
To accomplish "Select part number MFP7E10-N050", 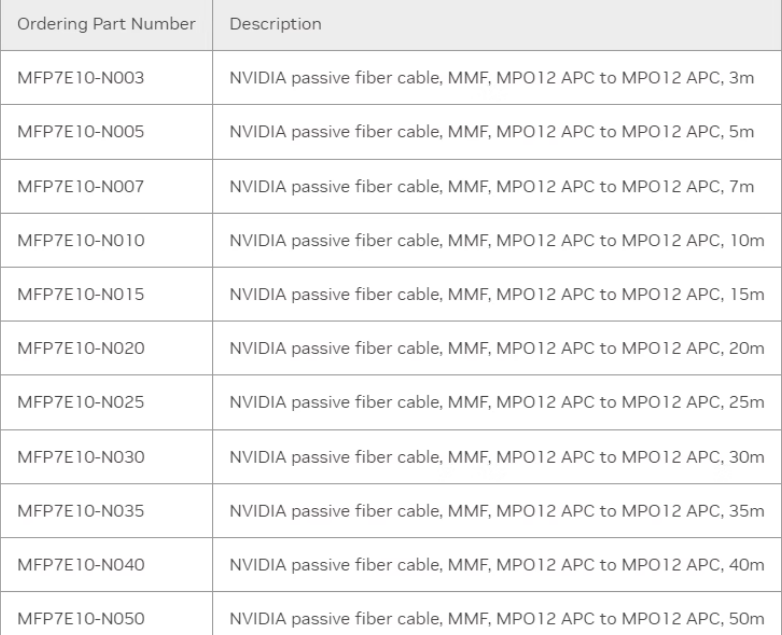I will 81,619.
